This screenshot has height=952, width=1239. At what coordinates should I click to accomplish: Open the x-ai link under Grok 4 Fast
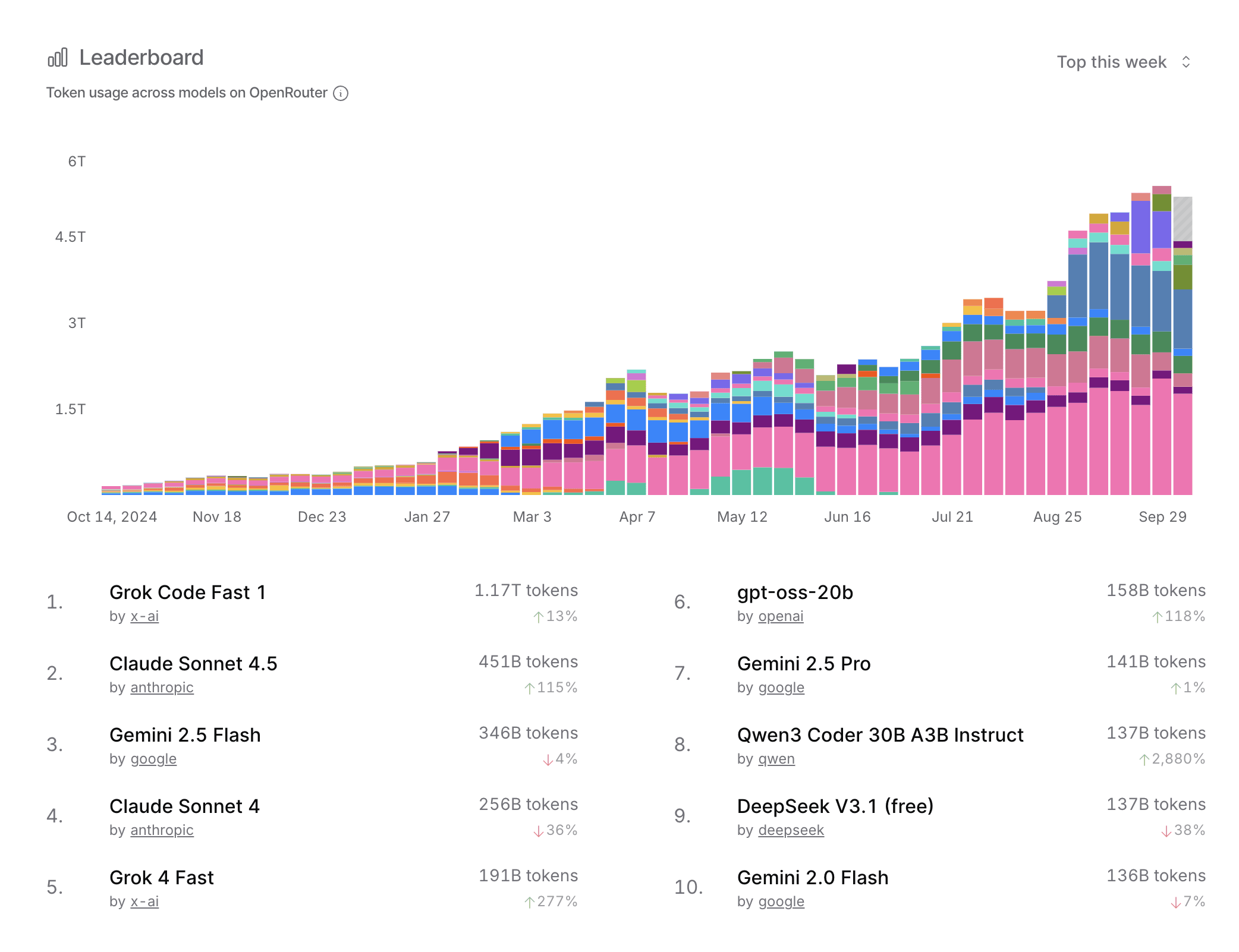coord(144,901)
